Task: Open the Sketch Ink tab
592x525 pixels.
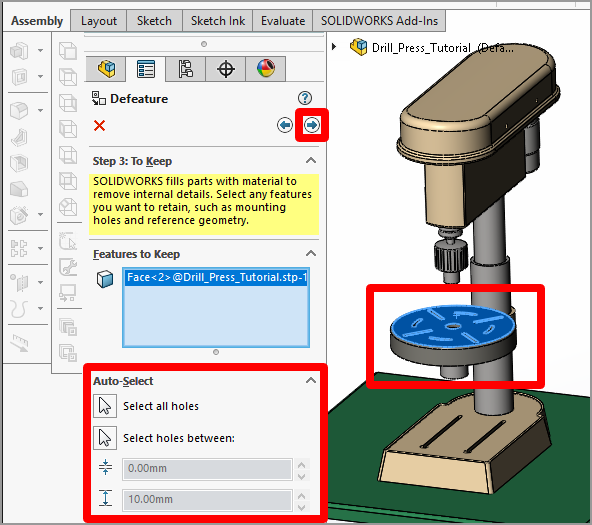Action: (x=218, y=21)
